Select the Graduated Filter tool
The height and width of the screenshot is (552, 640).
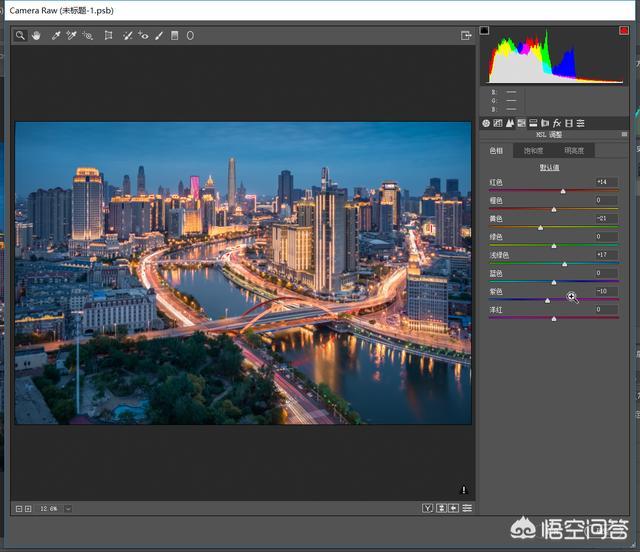click(174, 35)
